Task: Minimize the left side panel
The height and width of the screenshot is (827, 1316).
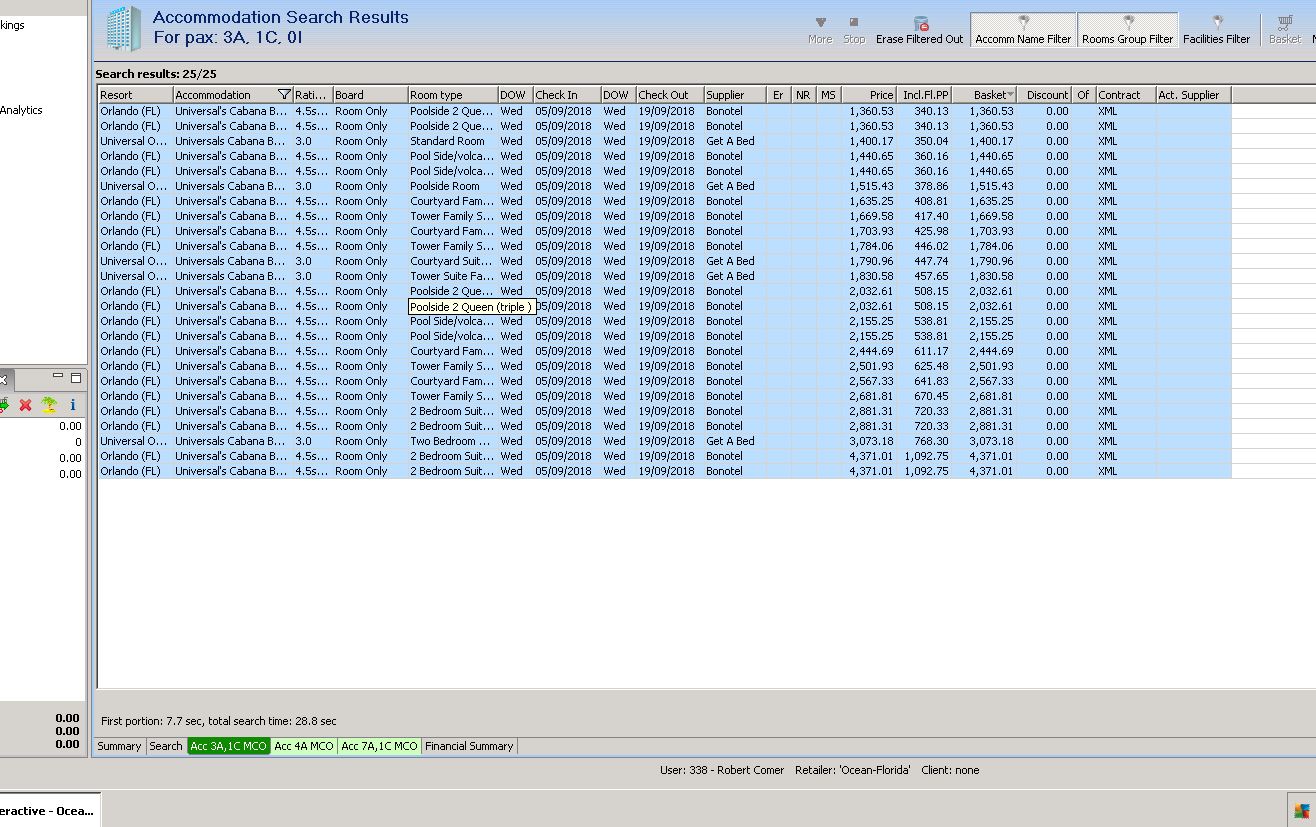Action: coord(58,377)
